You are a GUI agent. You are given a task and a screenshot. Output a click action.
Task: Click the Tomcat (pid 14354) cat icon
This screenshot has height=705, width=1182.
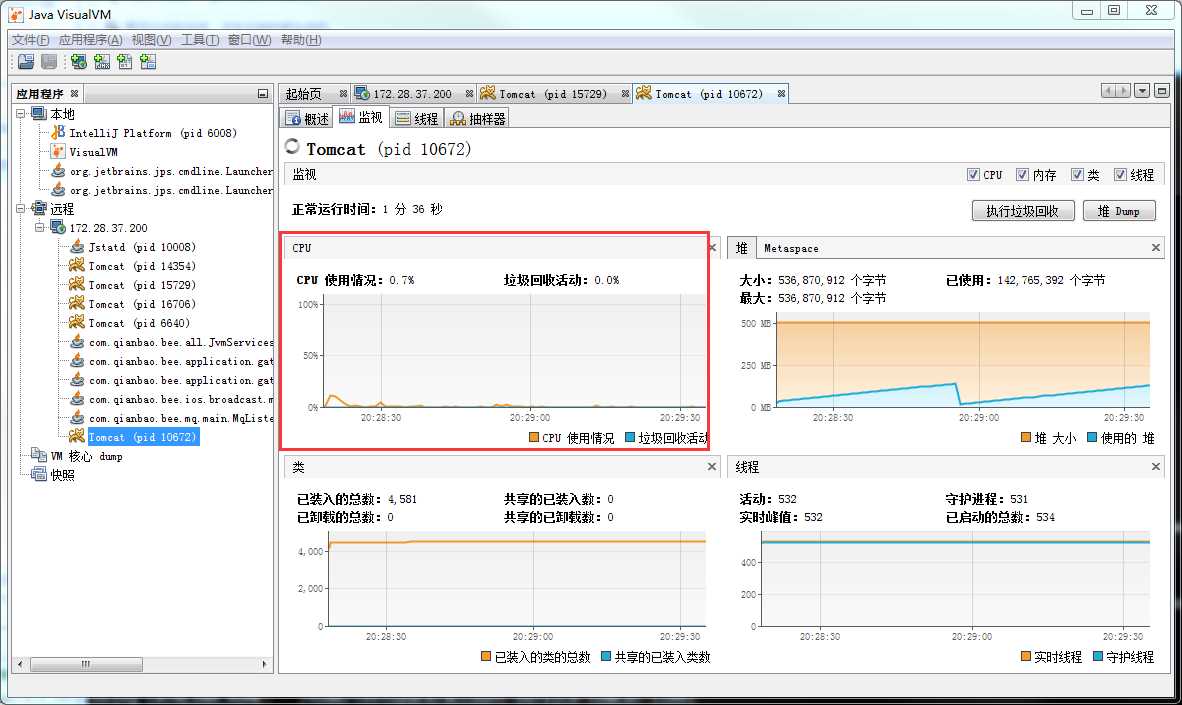point(77,265)
